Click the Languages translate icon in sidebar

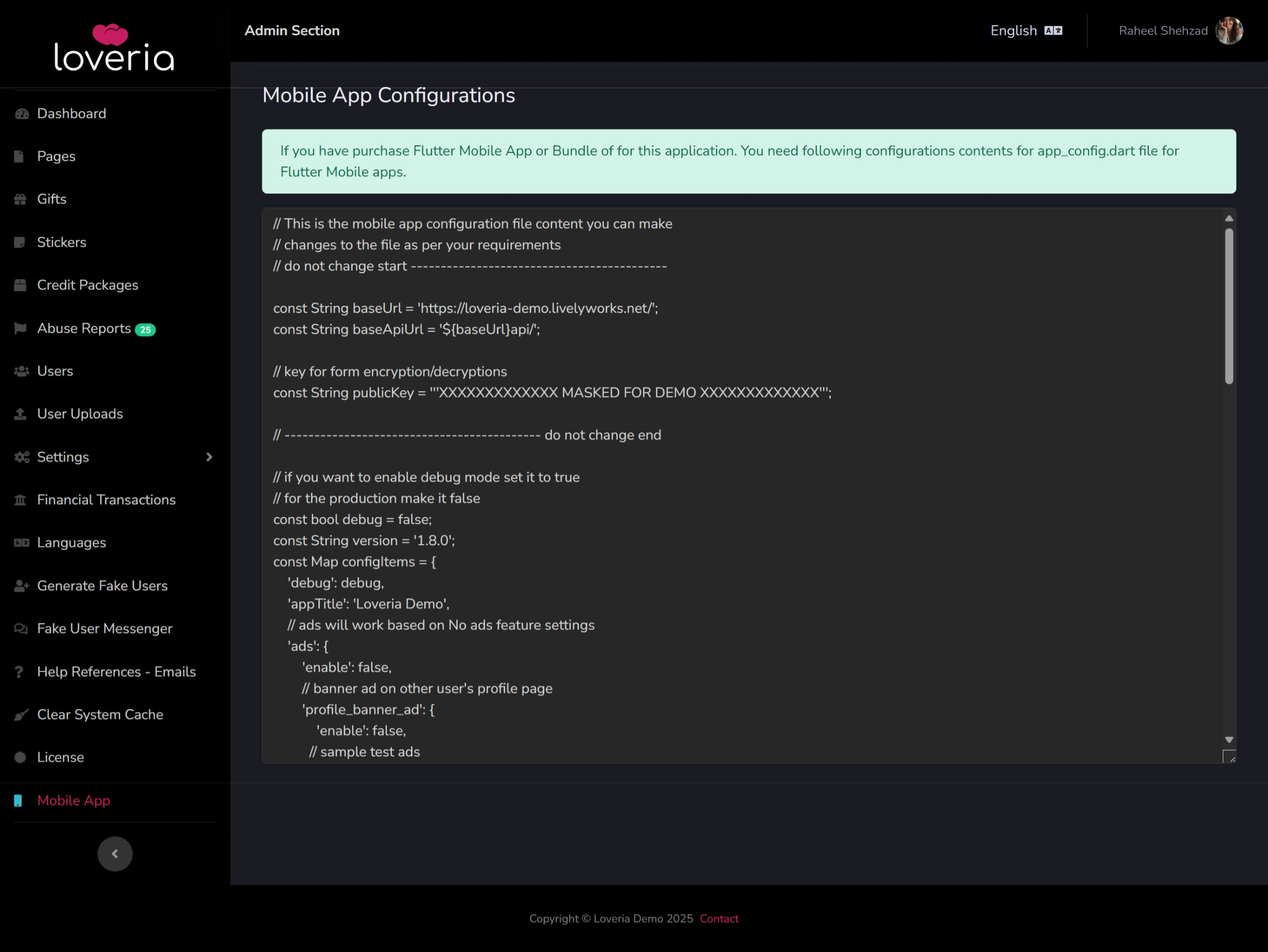click(x=22, y=543)
